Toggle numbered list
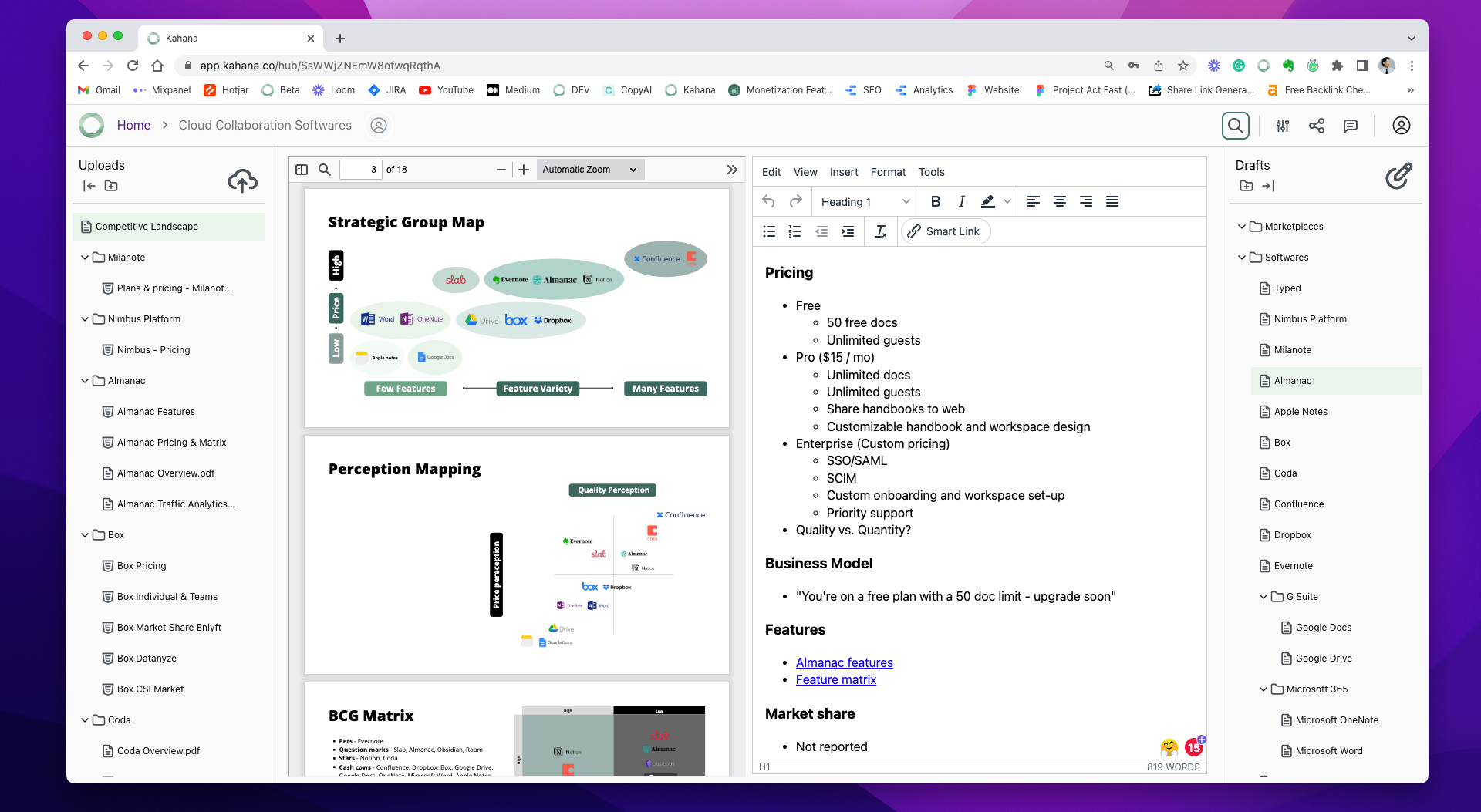Image resolution: width=1481 pixels, height=812 pixels. click(794, 231)
